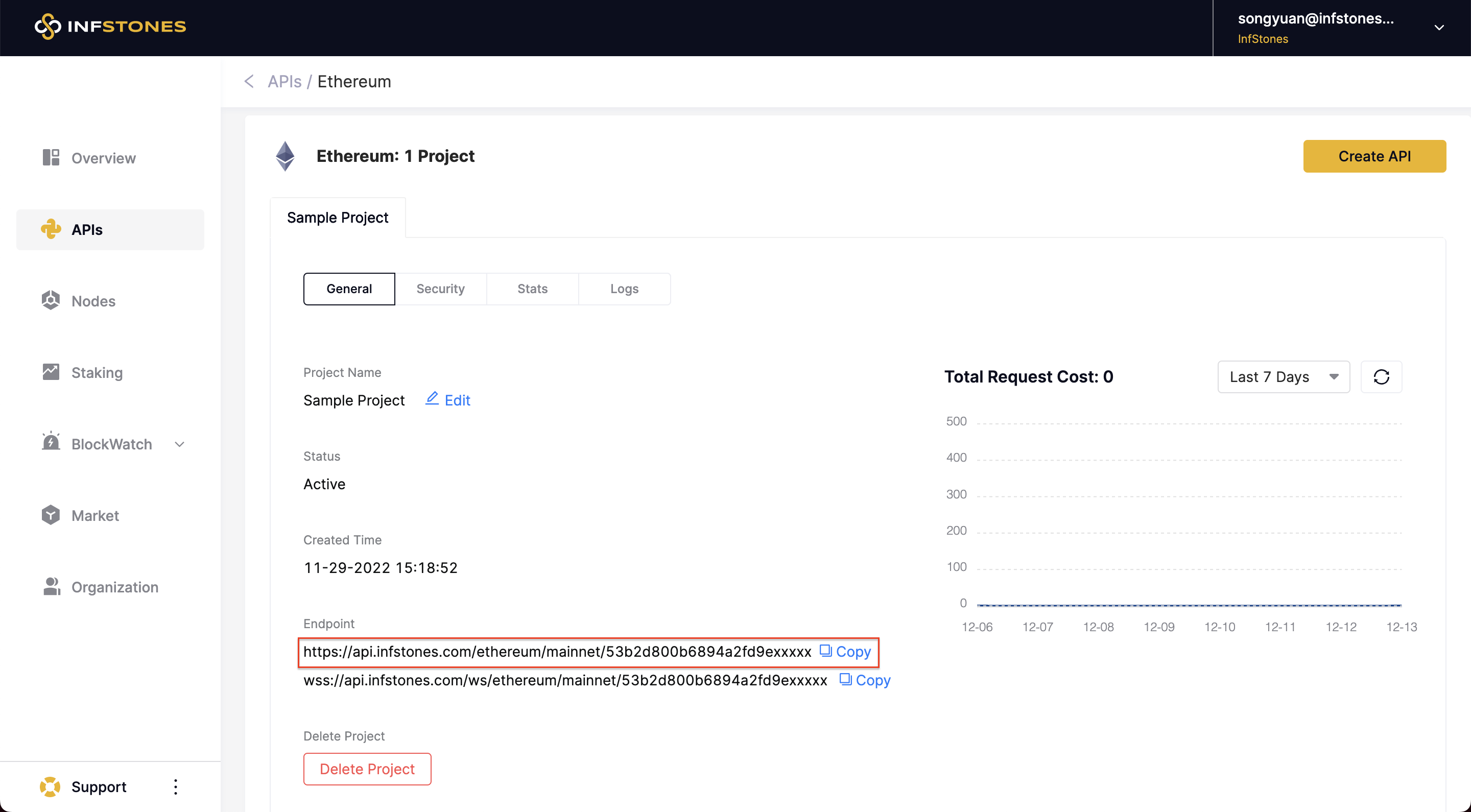Click the Overview dashboard icon in sidebar
The image size is (1471, 812).
pyautogui.click(x=51, y=158)
